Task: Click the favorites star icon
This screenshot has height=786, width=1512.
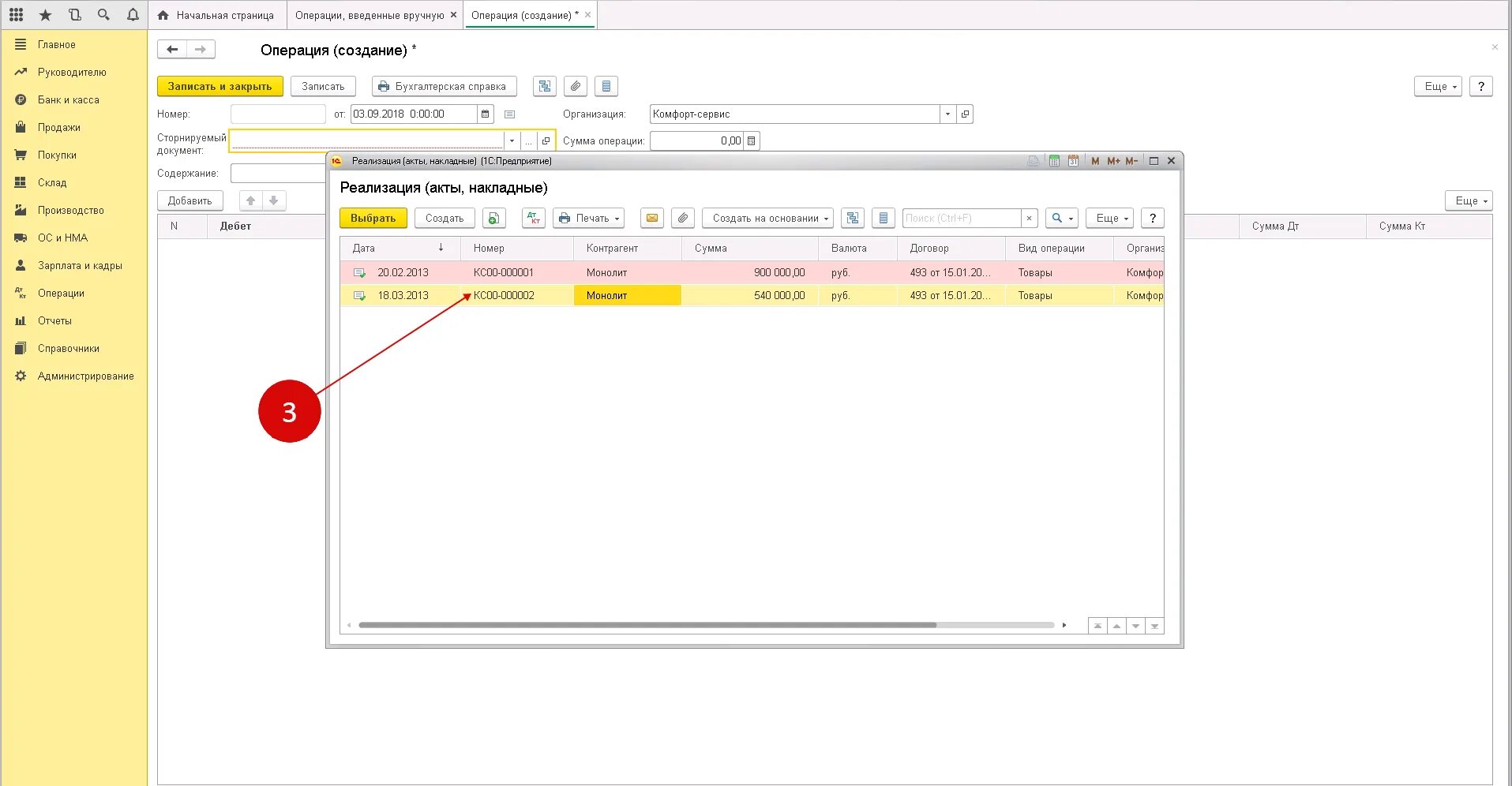Action: pos(45,15)
